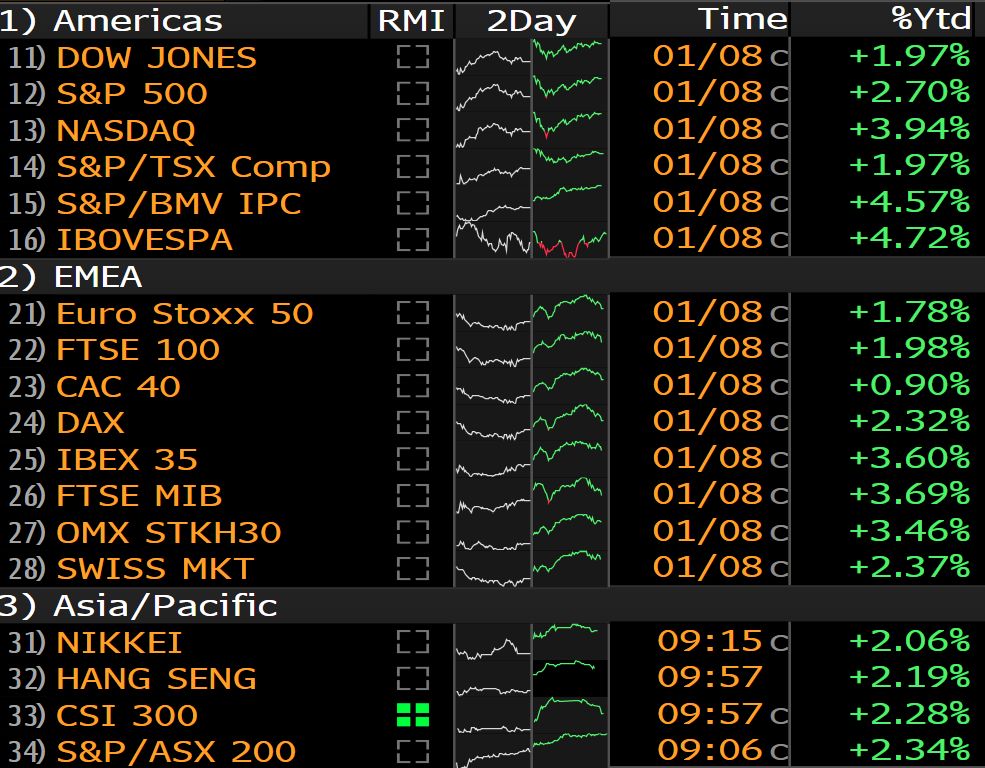Open the CAC 40 index
The height and width of the screenshot is (768, 985).
click(x=118, y=386)
